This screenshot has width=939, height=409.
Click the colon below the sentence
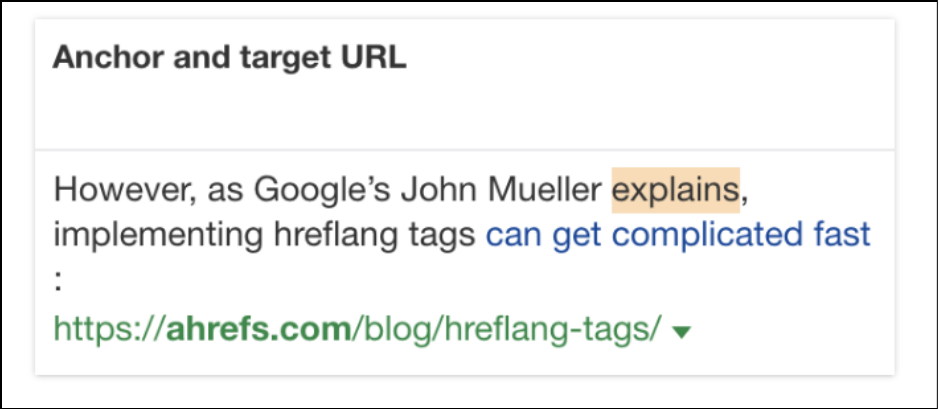[58, 281]
